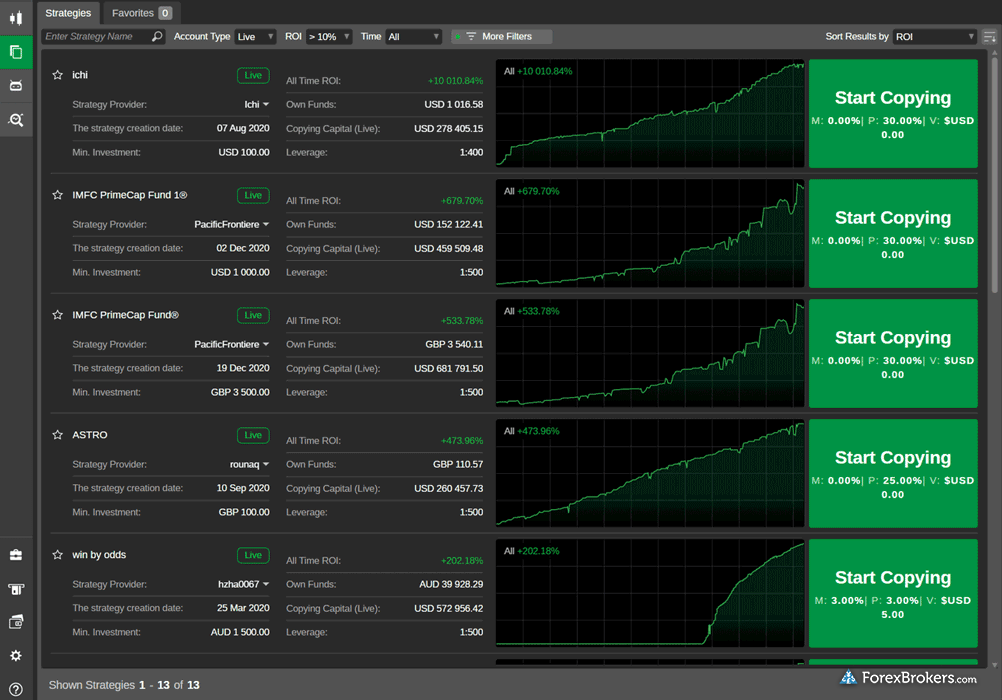The height and width of the screenshot is (700, 1002).
Task: Open the Trade candlestick section in sidebar
Action: coord(16,18)
